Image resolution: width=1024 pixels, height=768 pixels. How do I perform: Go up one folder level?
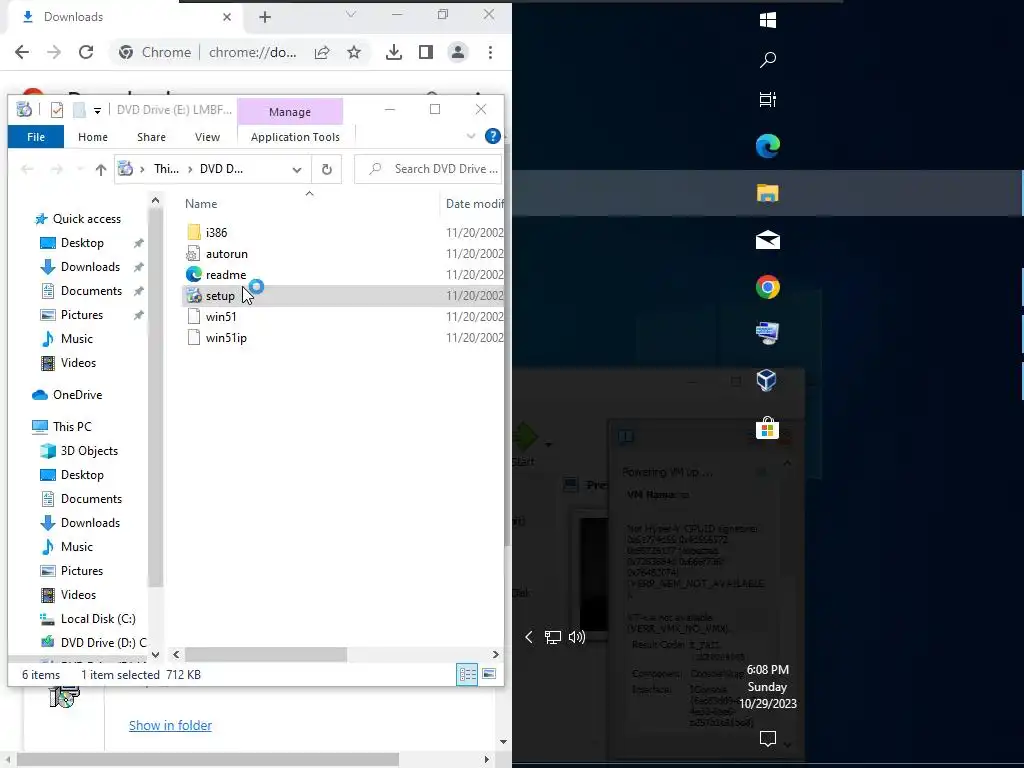(x=101, y=170)
